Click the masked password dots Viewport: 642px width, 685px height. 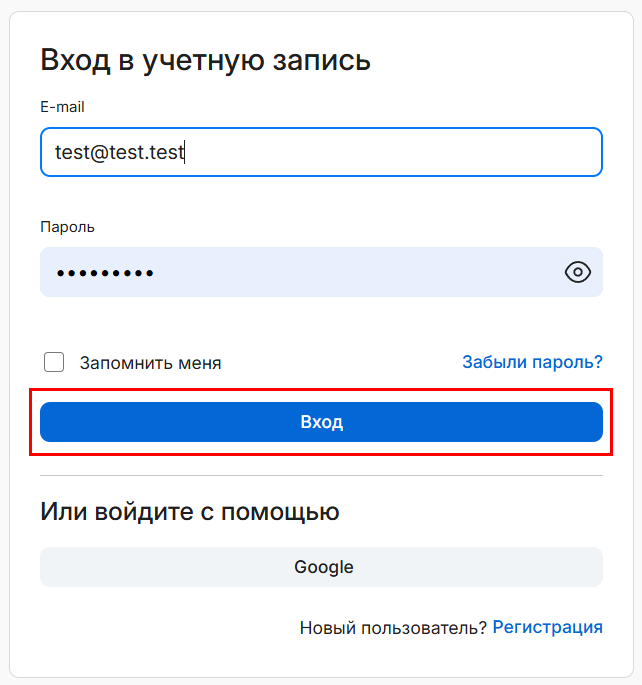click(104, 273)
